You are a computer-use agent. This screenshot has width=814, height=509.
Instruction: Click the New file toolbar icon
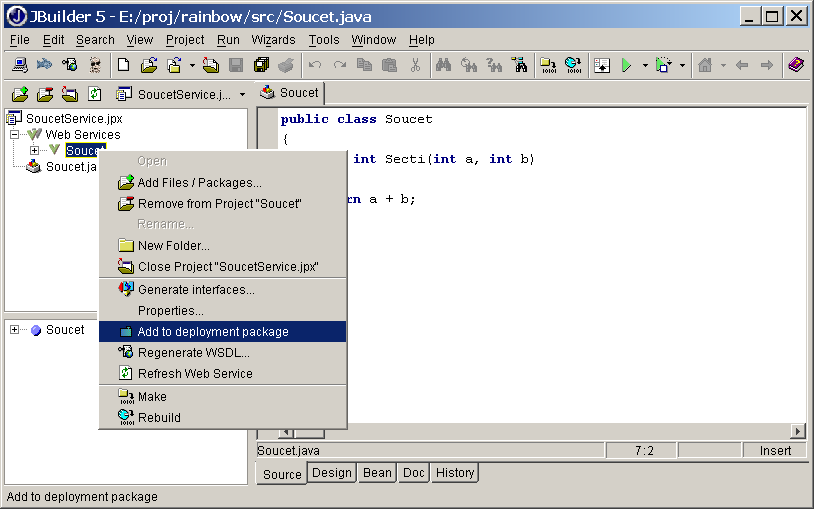tap(123, 65)
